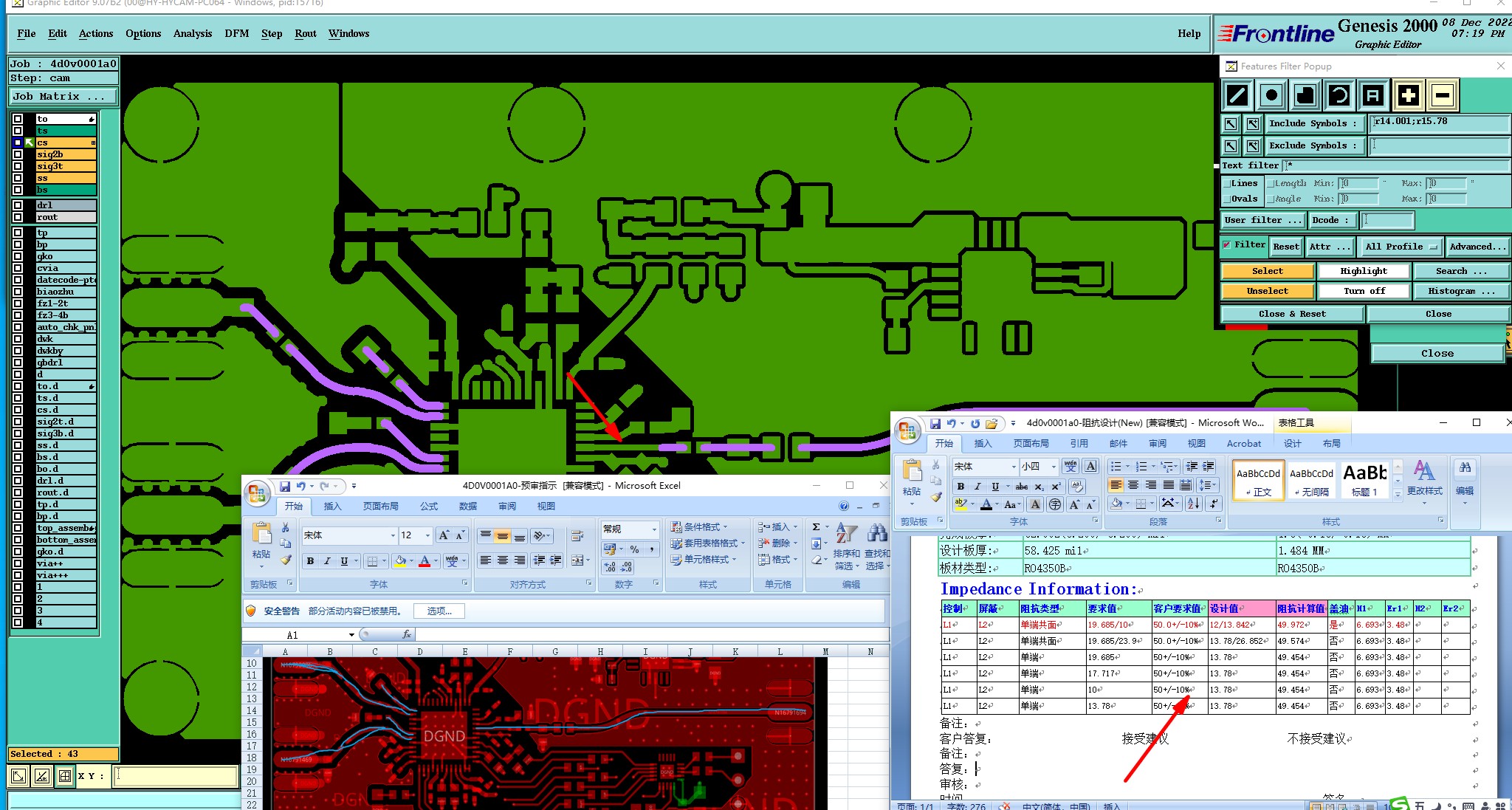
Task: Click the Include Symbols input field
Action: coord(1438,123)
